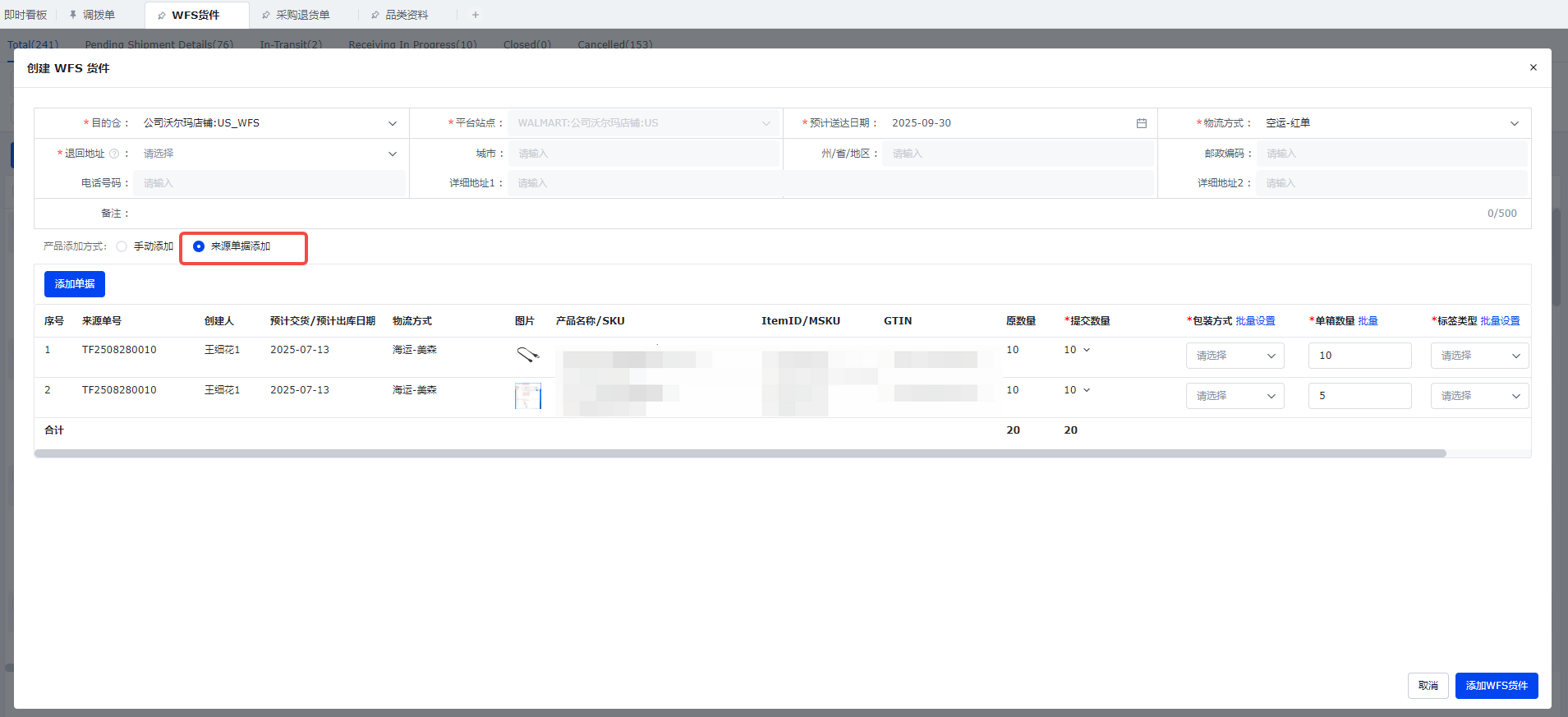Switch to the 调拨单 tab

pos(99,15)
